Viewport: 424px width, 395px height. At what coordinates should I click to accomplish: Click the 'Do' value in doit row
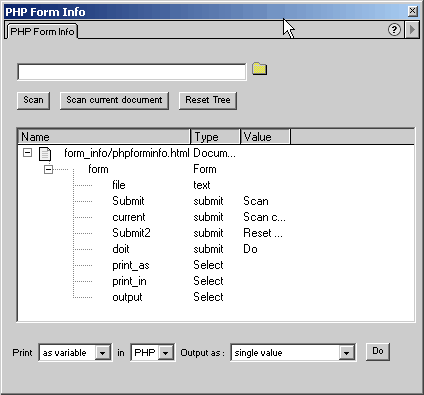[x=250, y=249]
